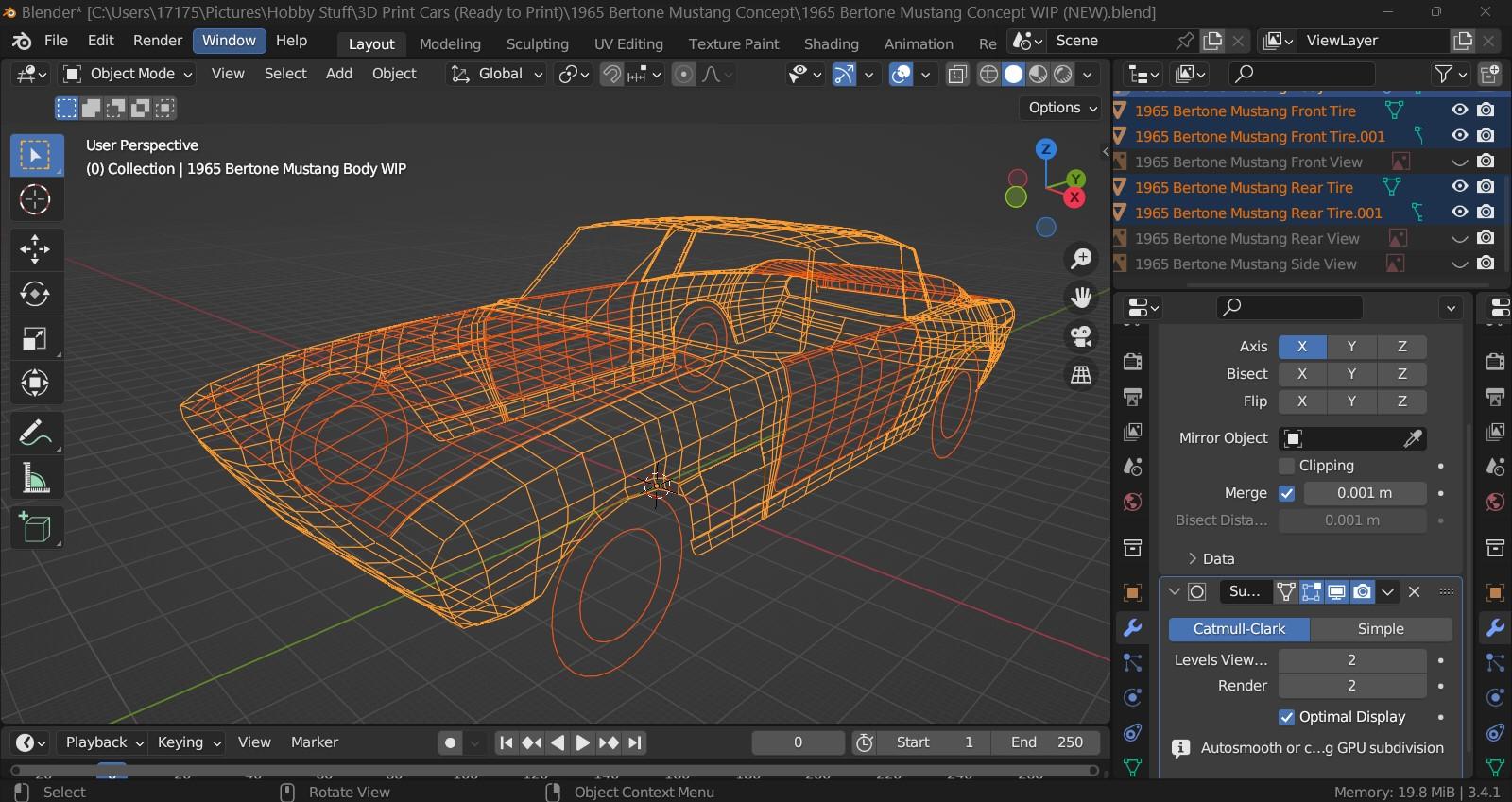1512x802 pixels.
Task: Choose the Measure tool
Action: click(36, 478)
